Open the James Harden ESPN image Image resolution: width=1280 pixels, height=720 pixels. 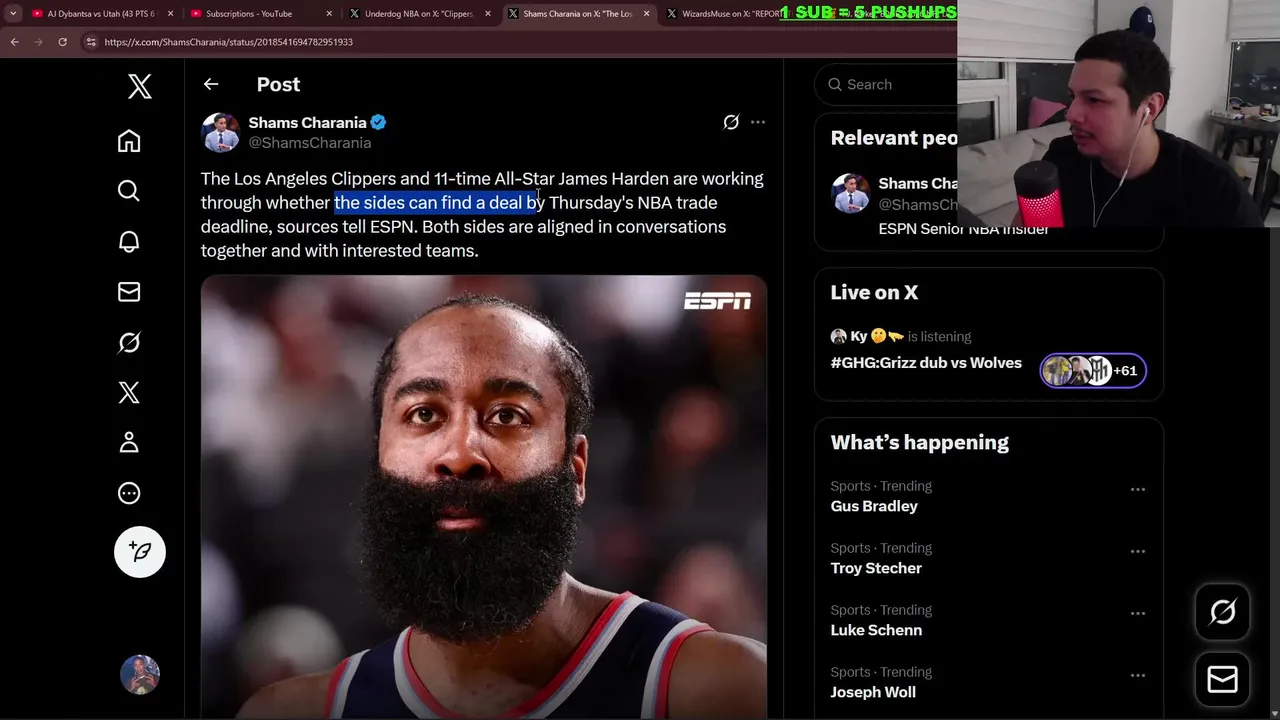coord(484,497)
